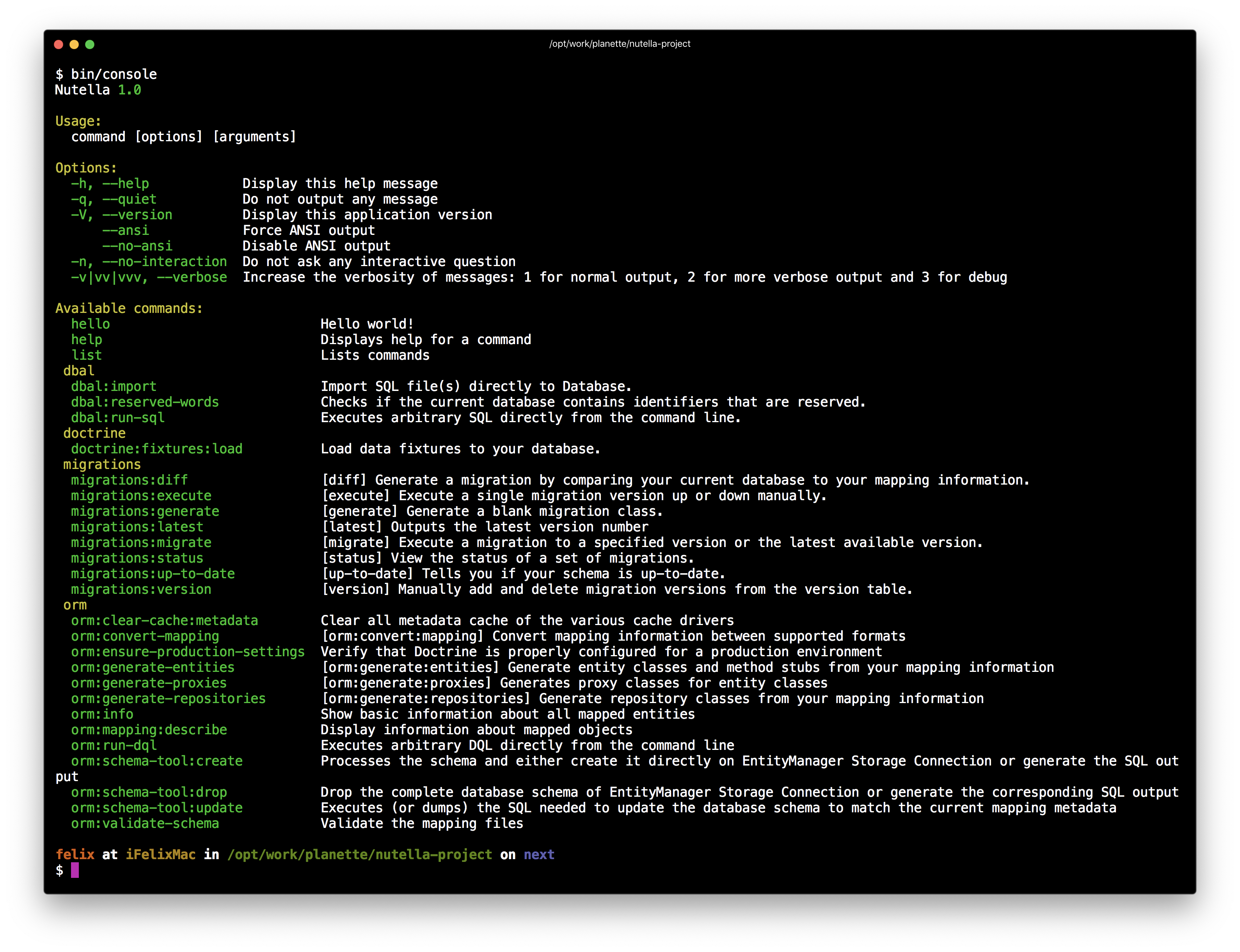This screenshot has width=1240, height=952.
Task: Click the 'orm:info' command name
Action: coord(102,714)
